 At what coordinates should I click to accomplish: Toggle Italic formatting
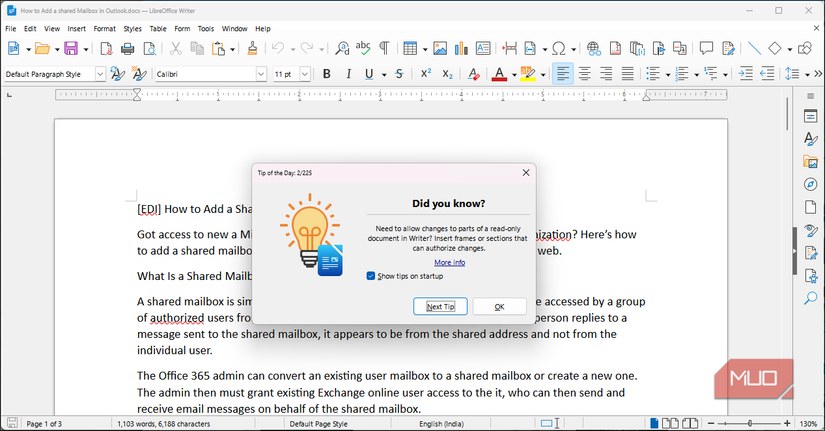pos(348,74)
